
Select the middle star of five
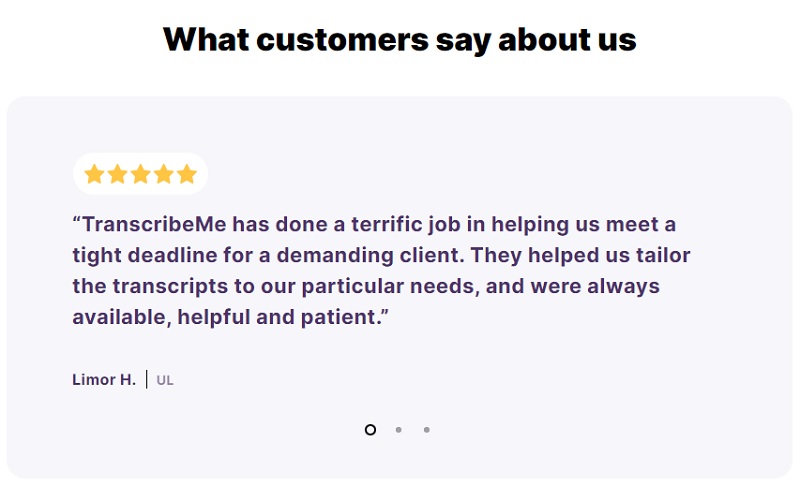tap(141, 175)
